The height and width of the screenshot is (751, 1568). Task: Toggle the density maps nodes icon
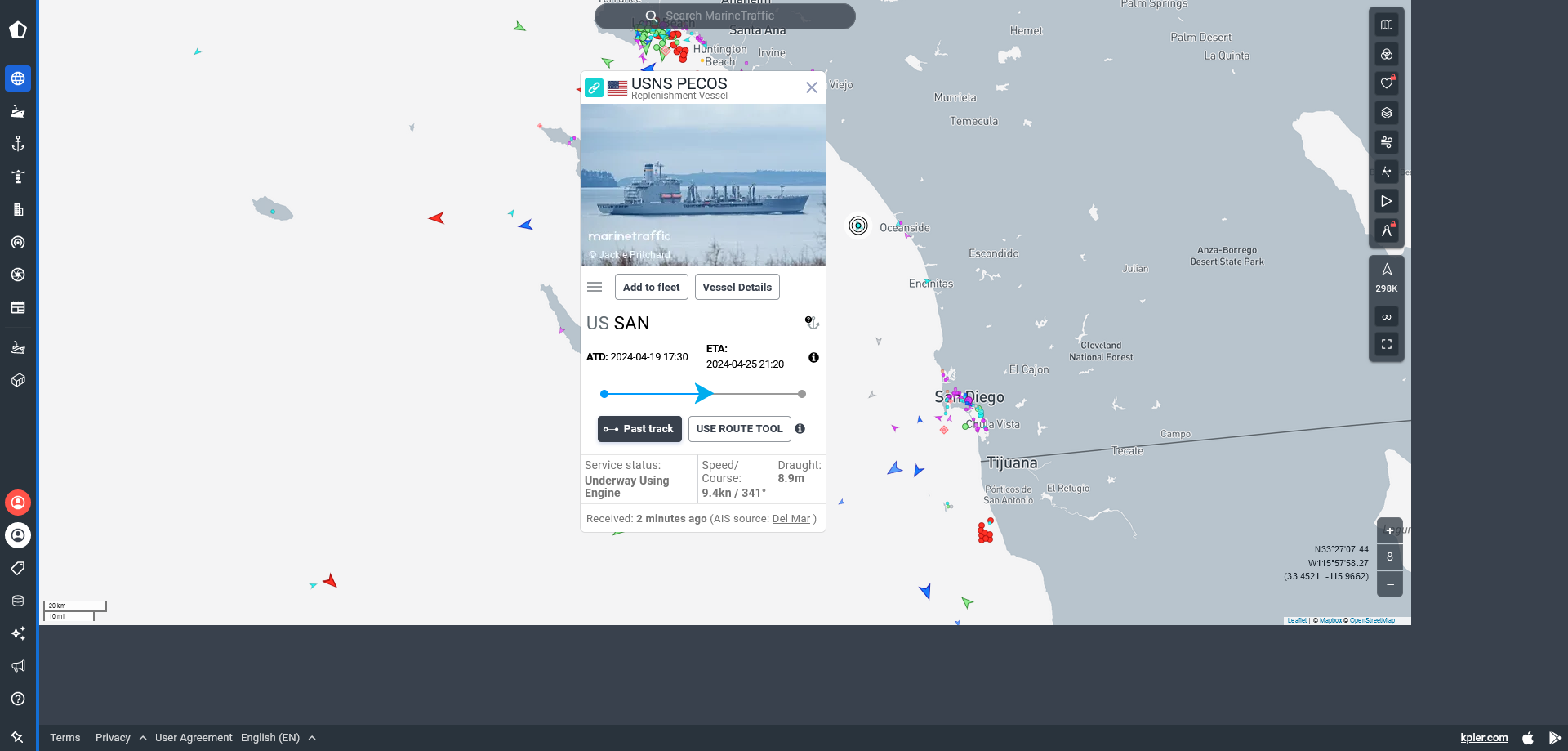1387,172
